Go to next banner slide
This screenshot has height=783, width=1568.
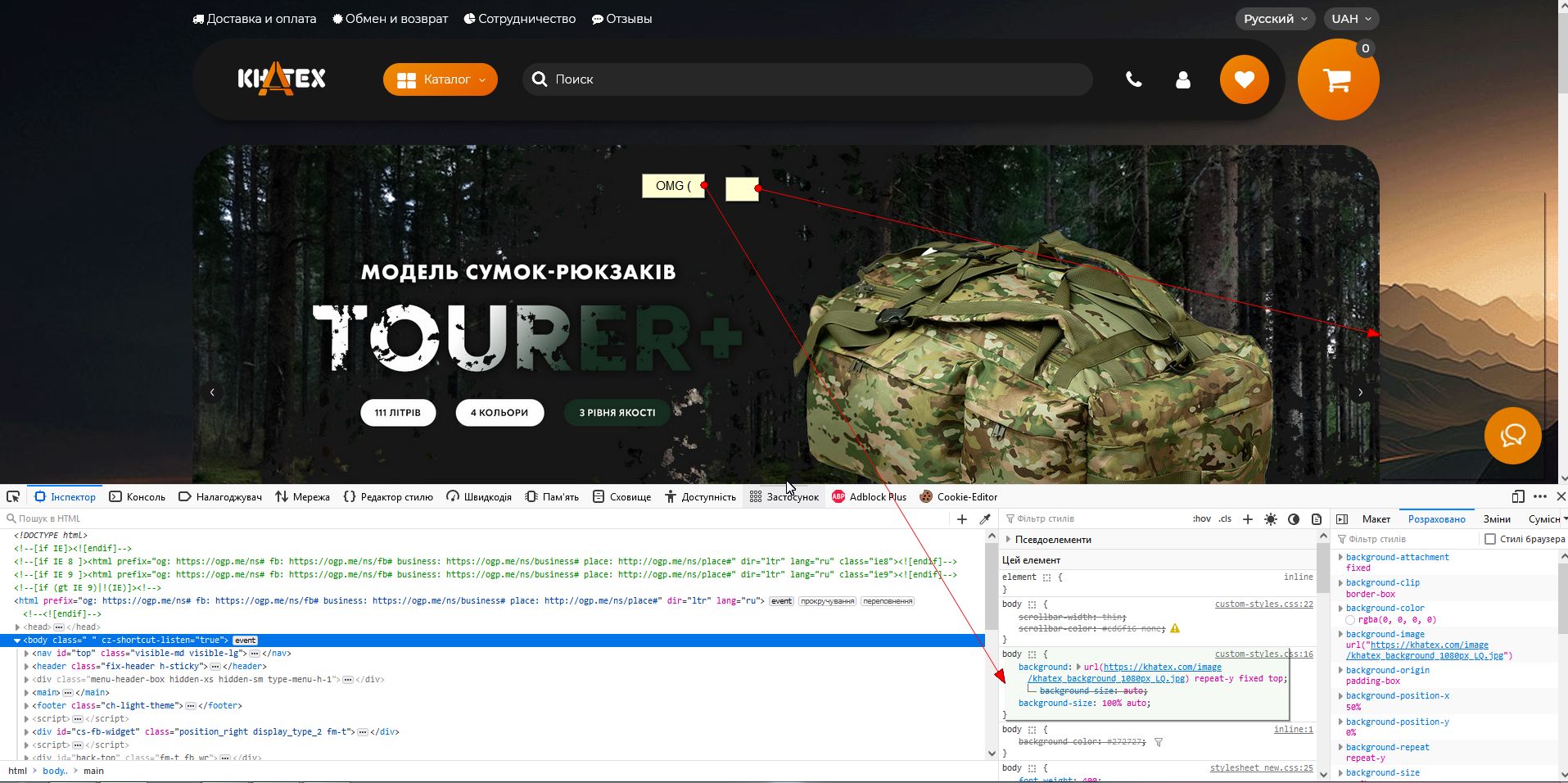coord(1361,392)
